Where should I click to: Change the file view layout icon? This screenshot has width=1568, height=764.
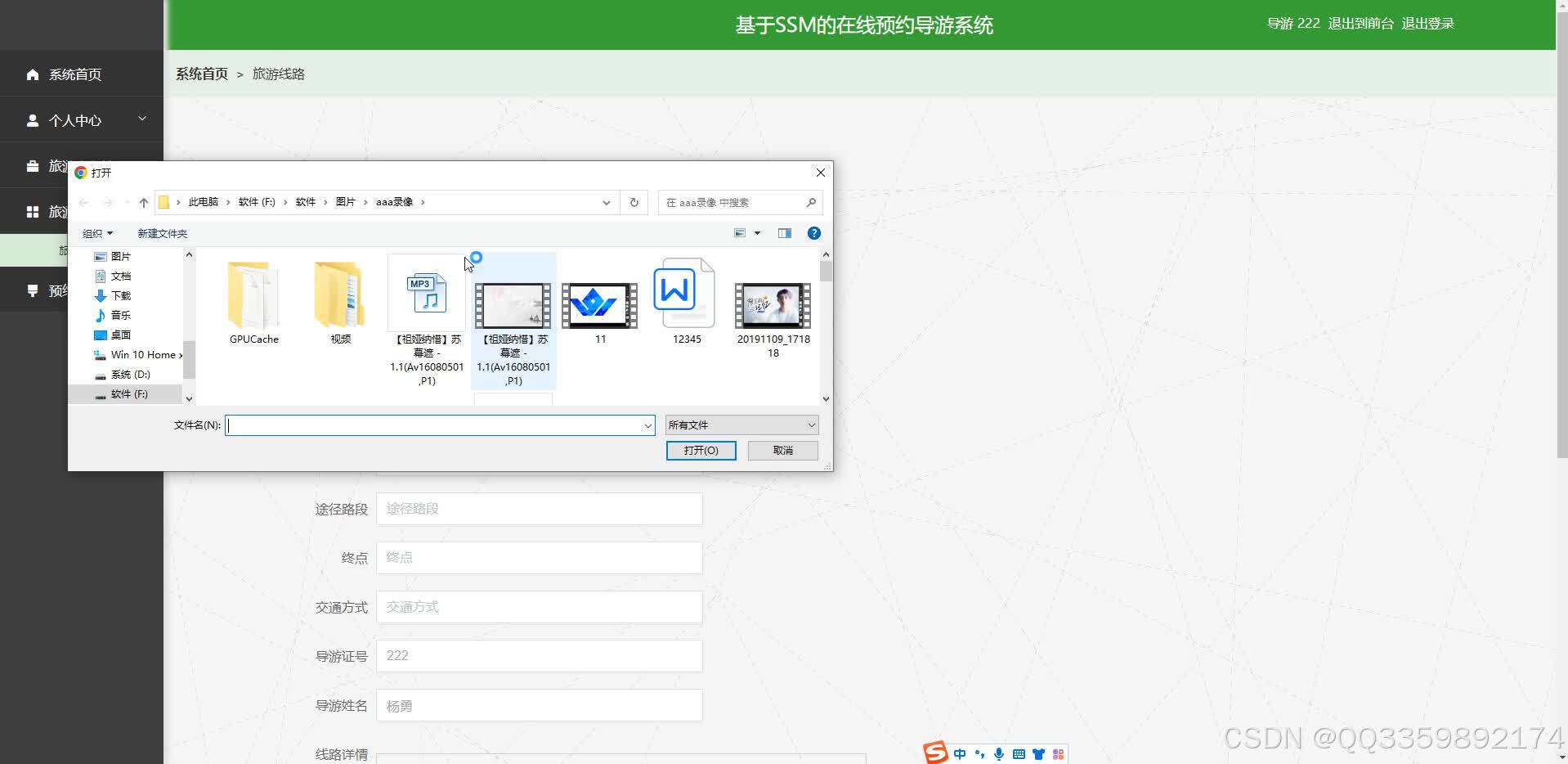click(740, 233)
